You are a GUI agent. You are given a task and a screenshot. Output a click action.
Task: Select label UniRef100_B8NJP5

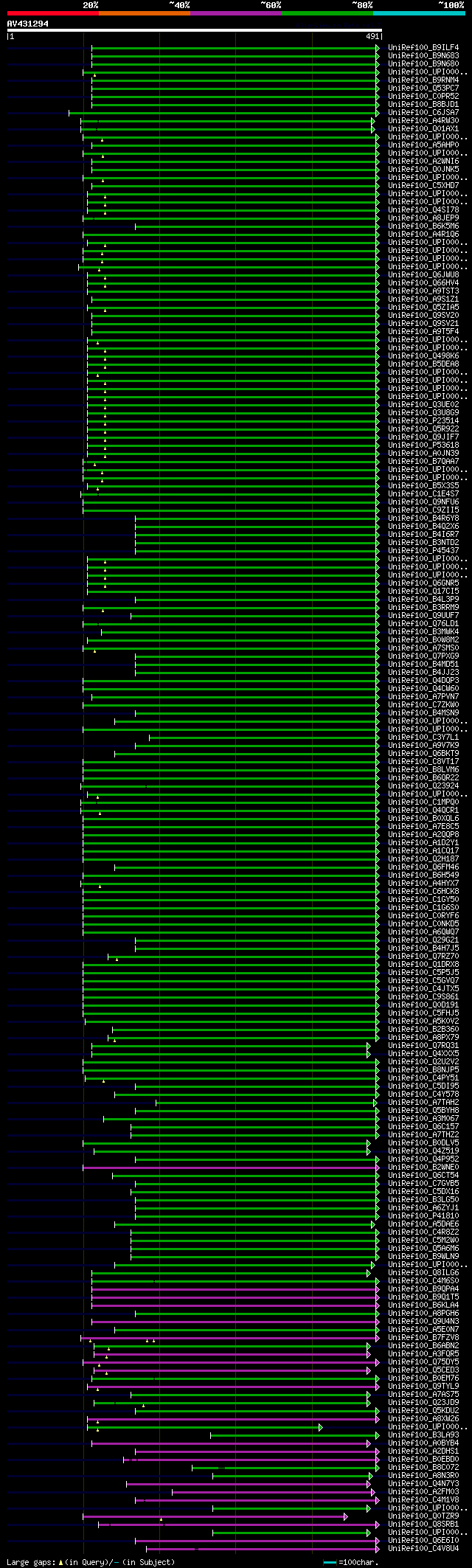click(423, 1070)
